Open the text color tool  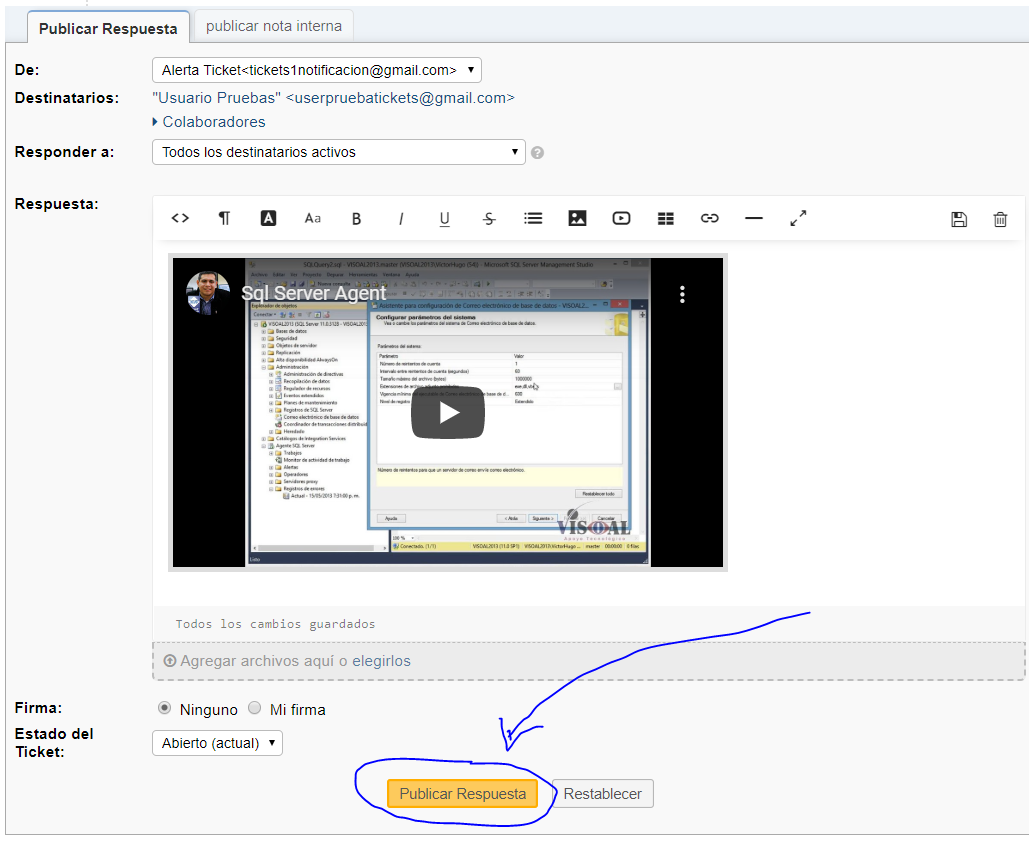pos(268,218)
